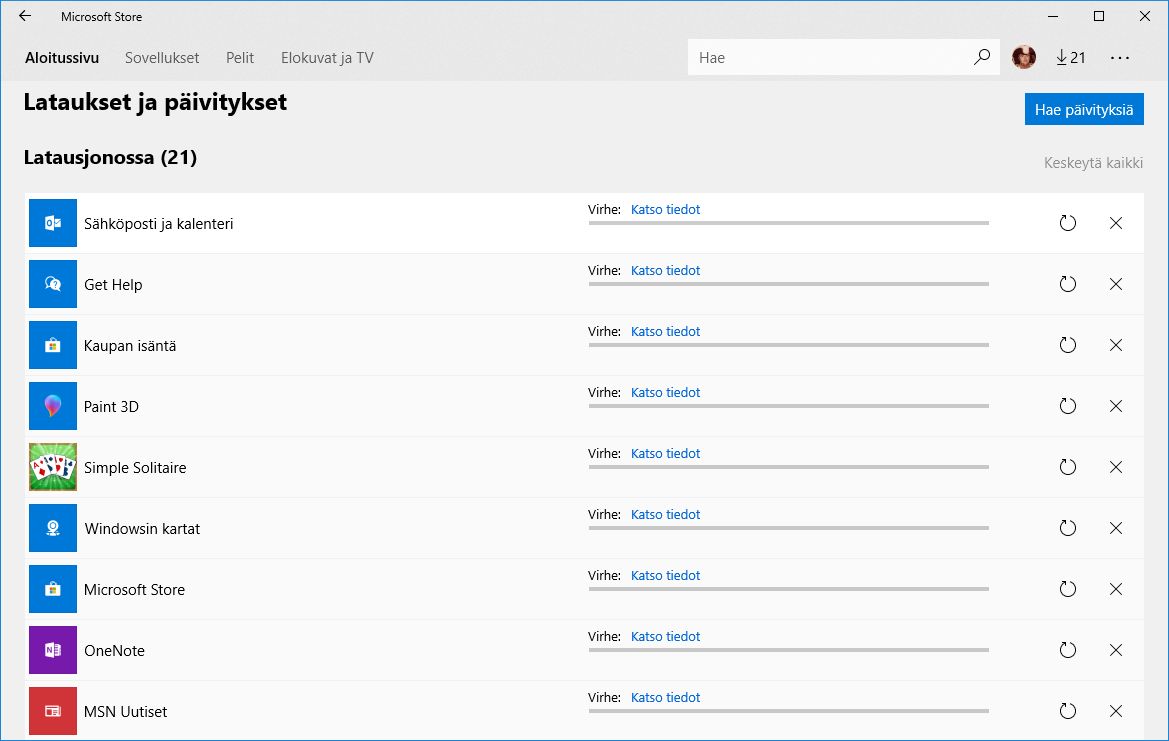Retry download for Kaupan isäntä
The height and width of the screenshot is (741, 1169).
point(1068,345)
